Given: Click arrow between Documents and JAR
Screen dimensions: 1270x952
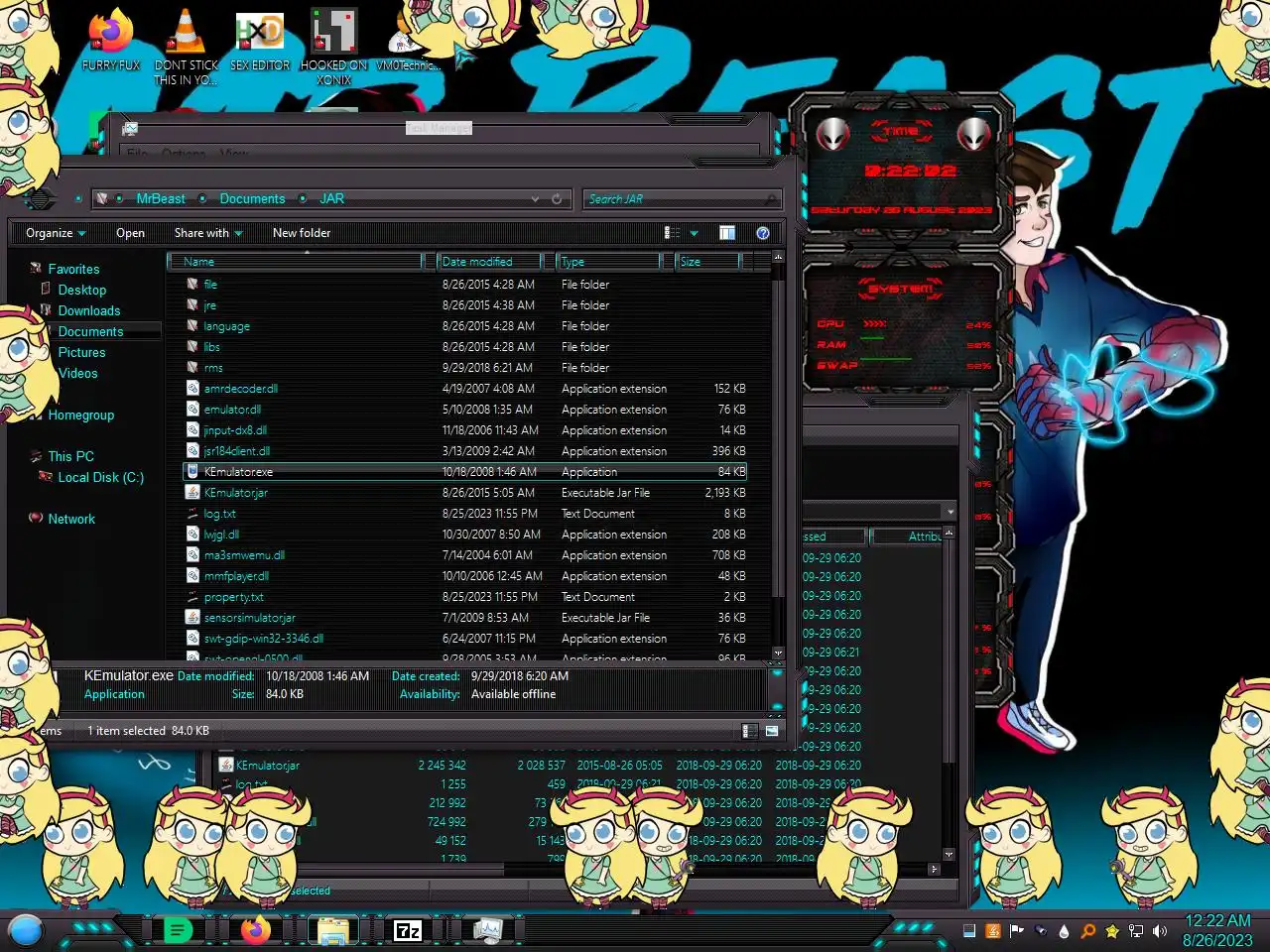Looking at the screenshot, I should (x=303, y=199).
